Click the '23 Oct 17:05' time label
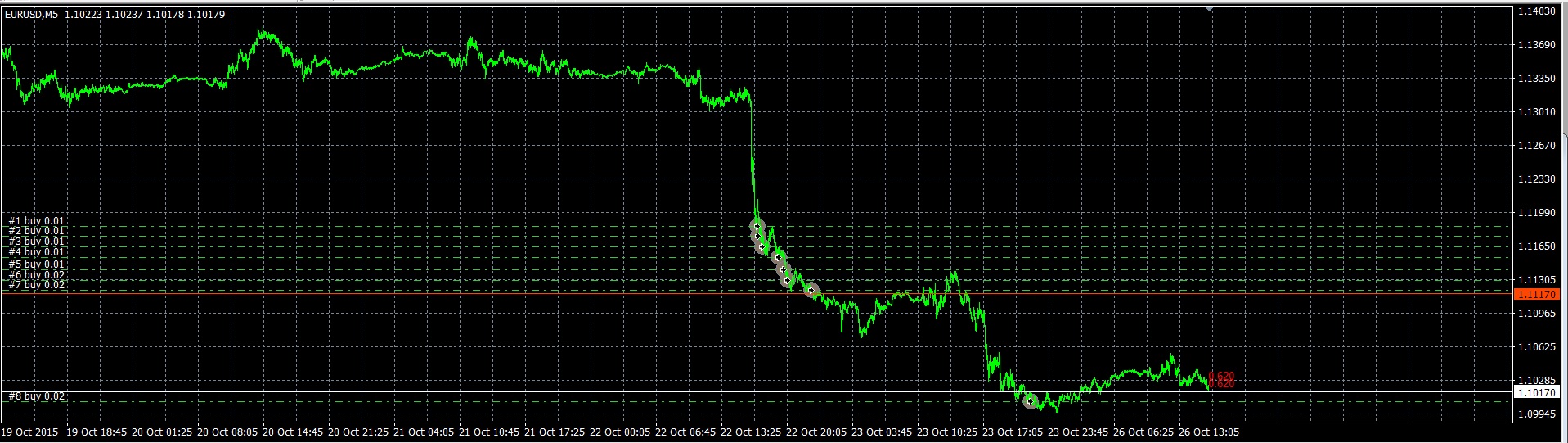 (1014, 432)
